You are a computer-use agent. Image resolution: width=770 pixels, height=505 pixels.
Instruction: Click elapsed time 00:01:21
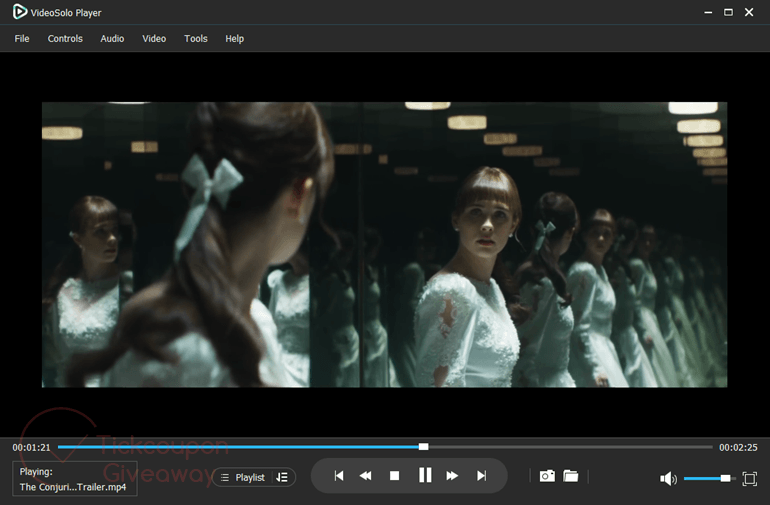(31, 448)
